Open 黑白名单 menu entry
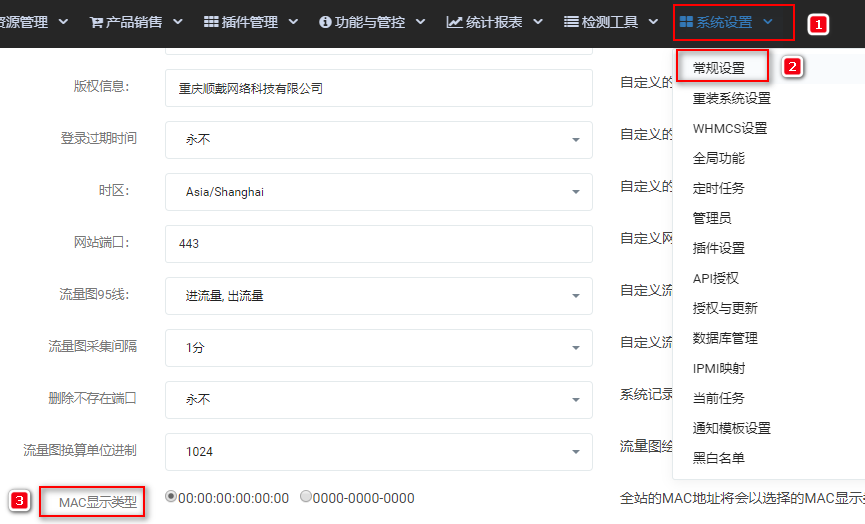 pyautogui.click(x=719, y=458)
